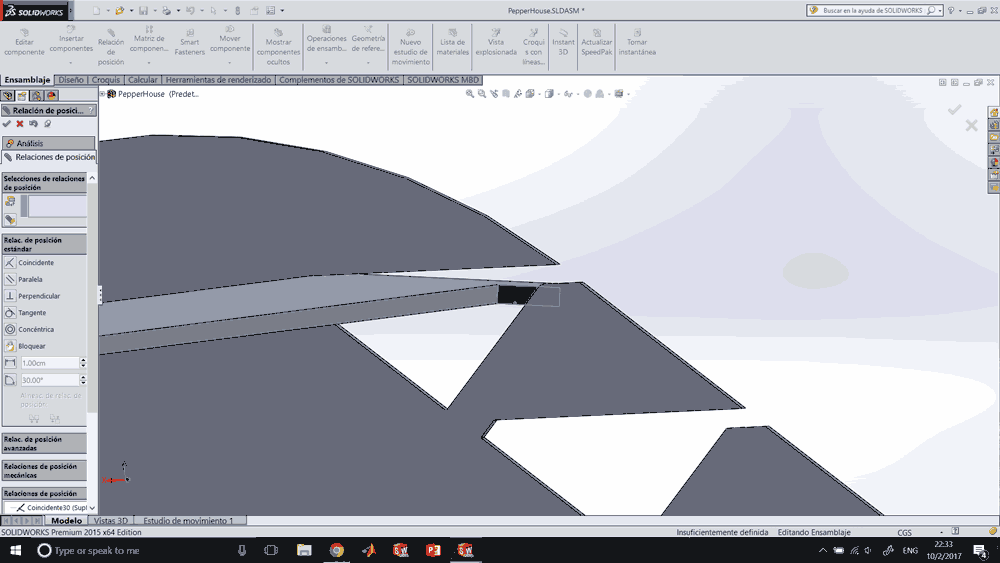
Task: Open the FeatureManager design tree tab icon
Action: click(8, 96)
